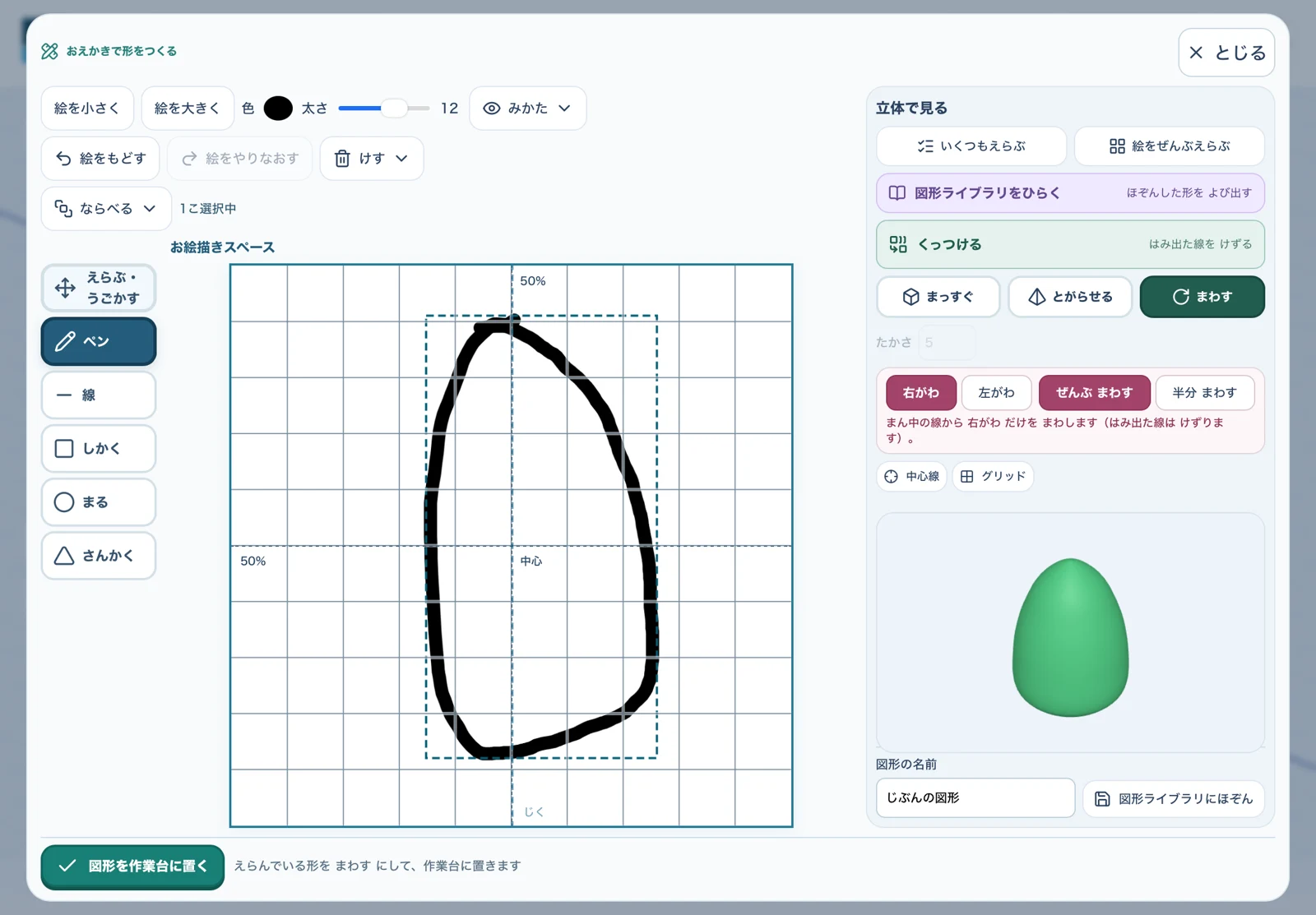Click 図形を作業台に置く button
Image resolution: width=1316 pixels, height=915 pixels.
point(132,866)
